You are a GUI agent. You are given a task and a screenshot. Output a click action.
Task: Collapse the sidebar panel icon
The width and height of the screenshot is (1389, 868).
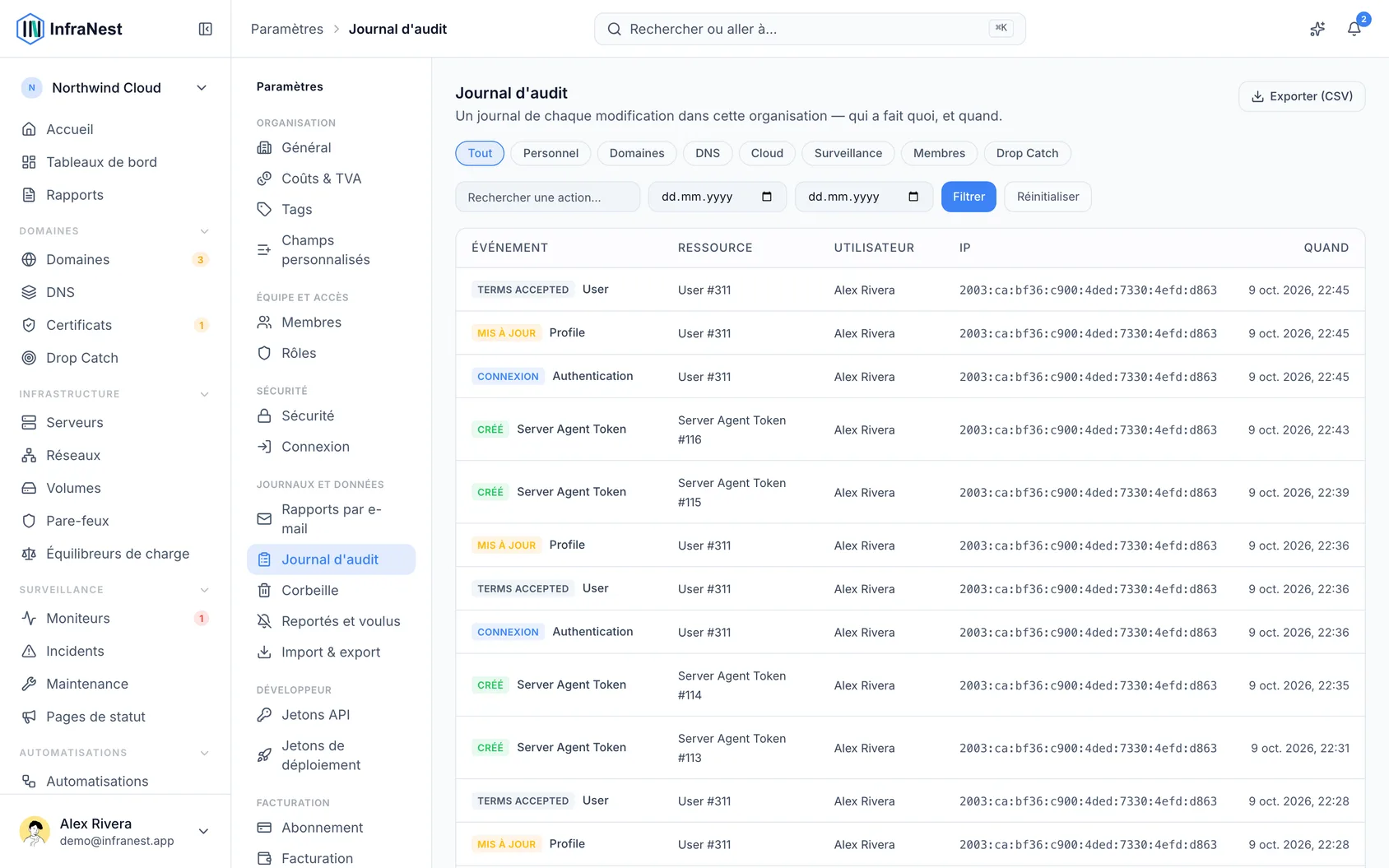pos(206,29)
